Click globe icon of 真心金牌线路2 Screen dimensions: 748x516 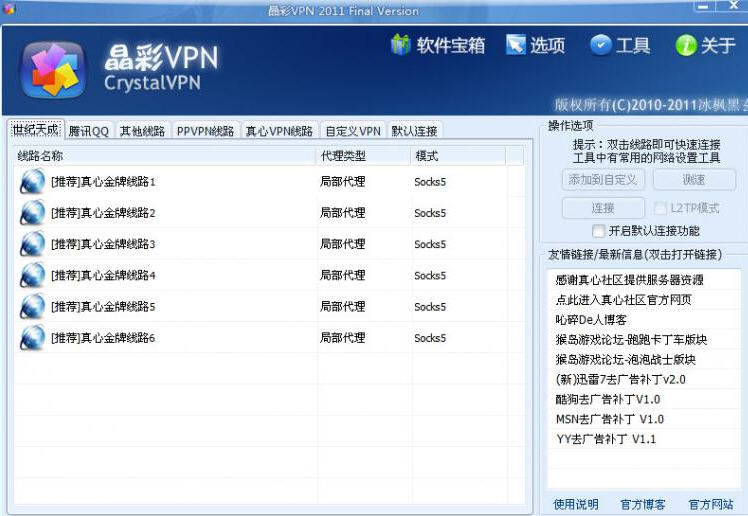pyautogui.click(x=32, y=213)
